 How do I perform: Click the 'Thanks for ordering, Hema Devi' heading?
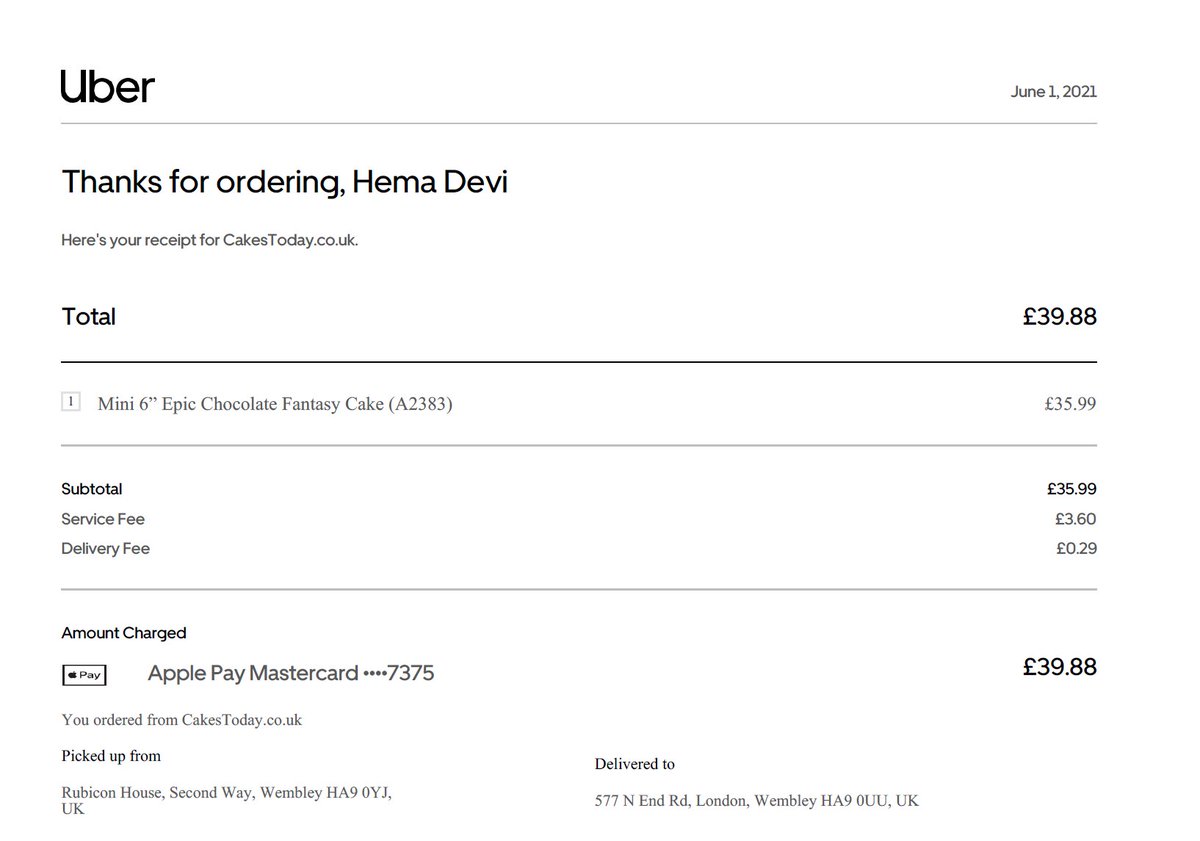(285, 182)
